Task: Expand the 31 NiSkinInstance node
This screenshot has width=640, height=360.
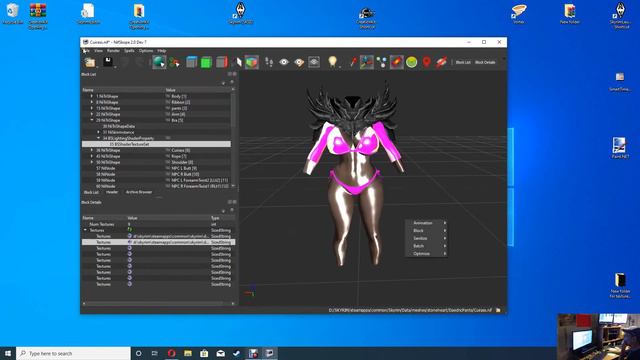Action: (98, 132)
